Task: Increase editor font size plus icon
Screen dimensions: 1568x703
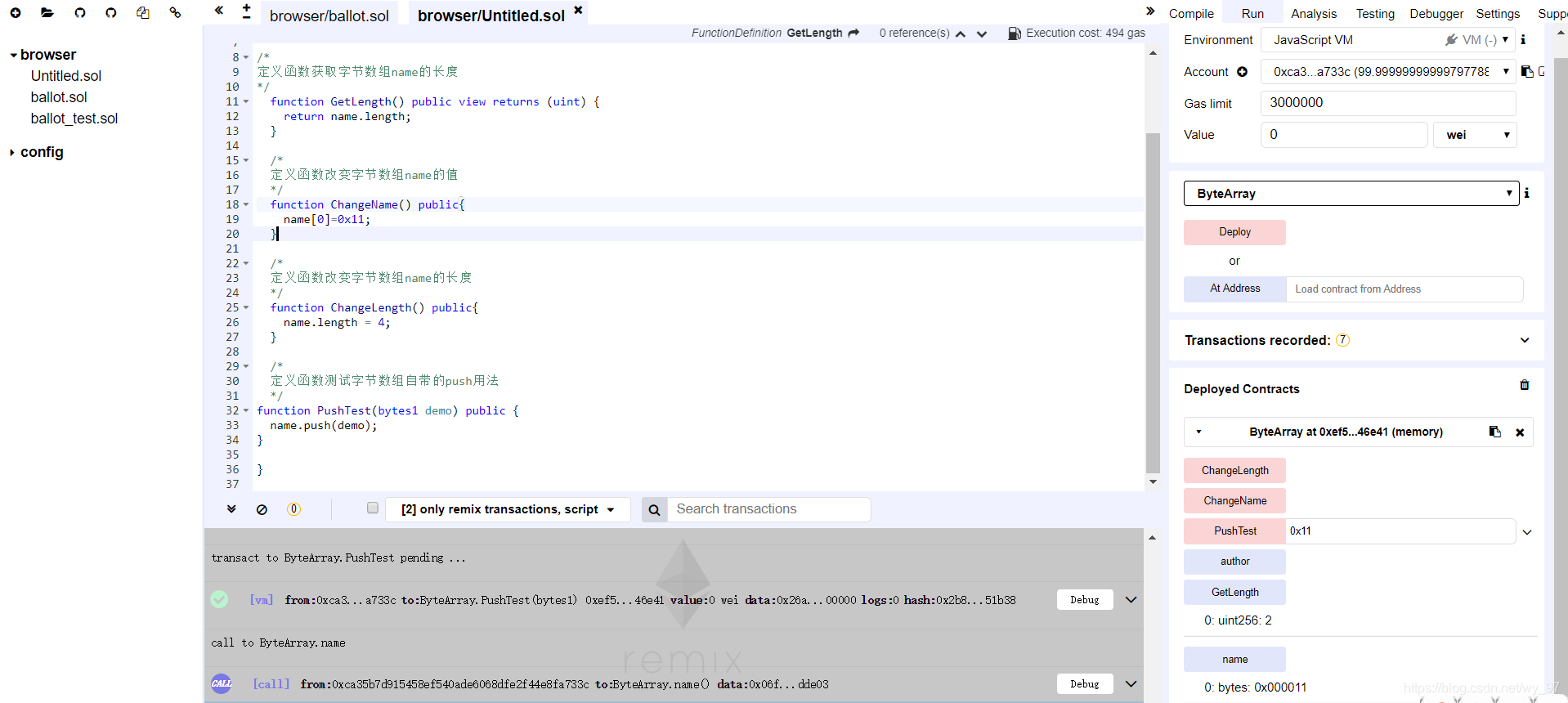Action: pos(246,7)
